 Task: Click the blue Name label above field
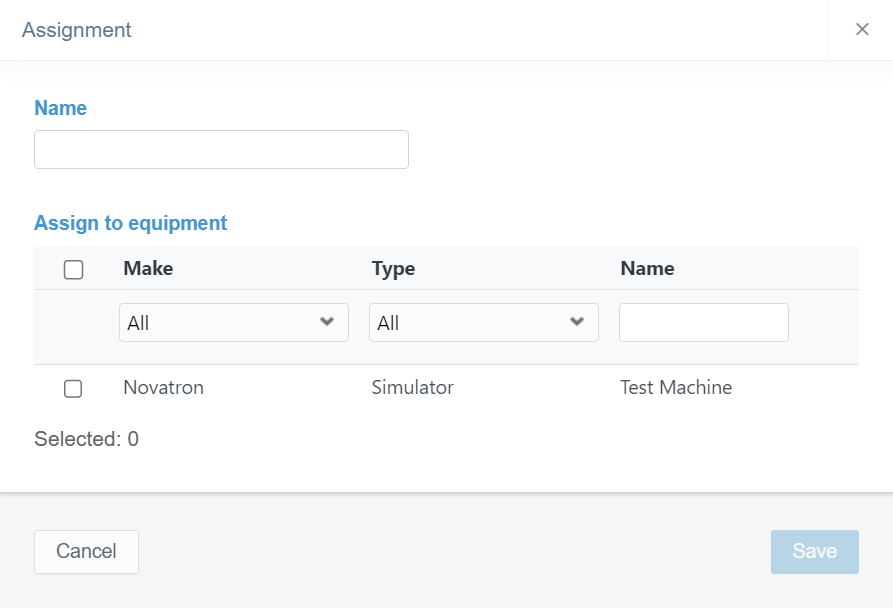click(60, 108)
